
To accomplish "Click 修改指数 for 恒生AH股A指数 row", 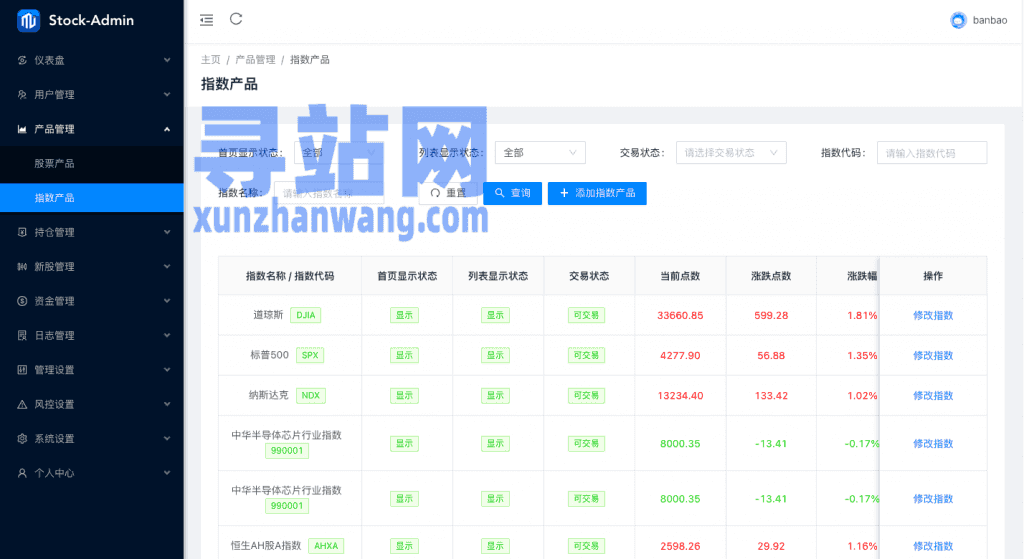I will (933, 546).
